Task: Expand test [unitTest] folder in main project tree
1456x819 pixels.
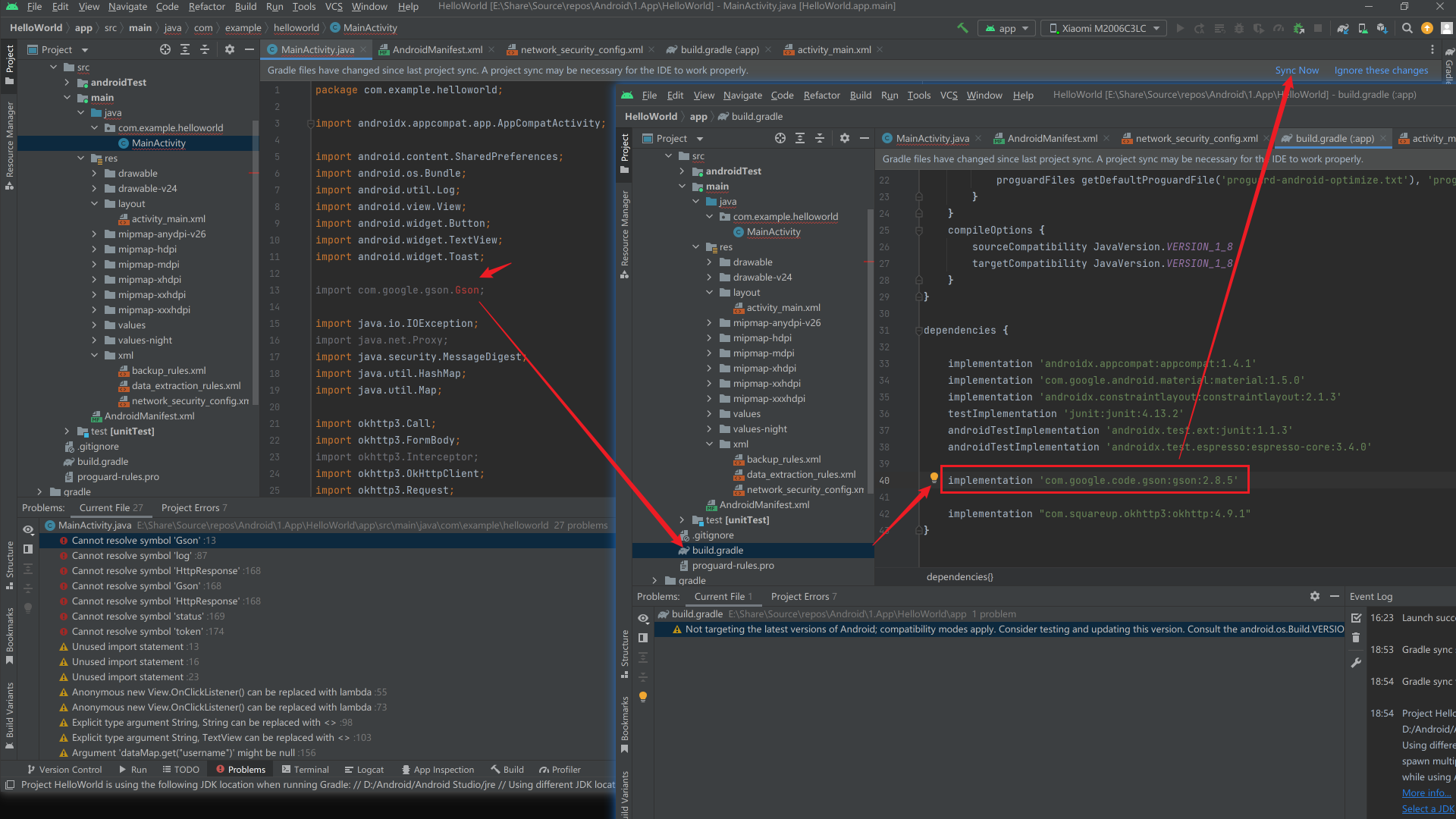Action: tap(67, 431)
